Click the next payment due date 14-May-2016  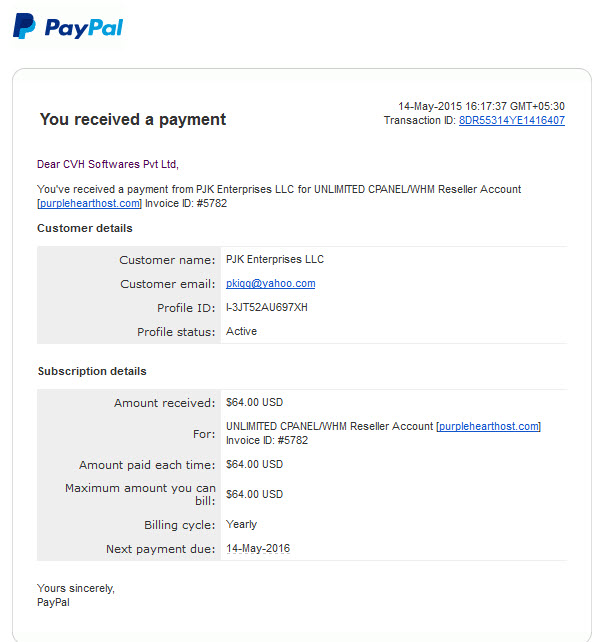258,549
